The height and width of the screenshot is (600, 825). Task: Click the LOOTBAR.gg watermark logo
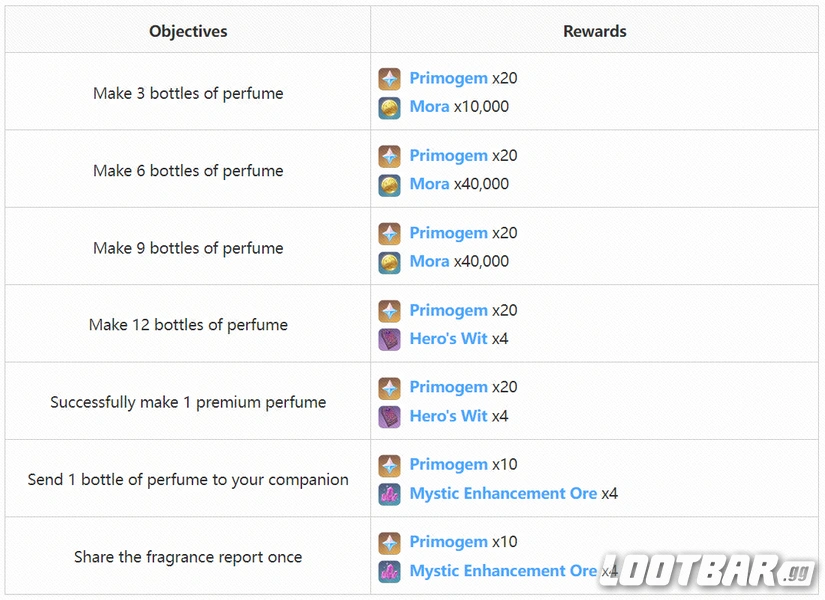[x=704, y=570]
